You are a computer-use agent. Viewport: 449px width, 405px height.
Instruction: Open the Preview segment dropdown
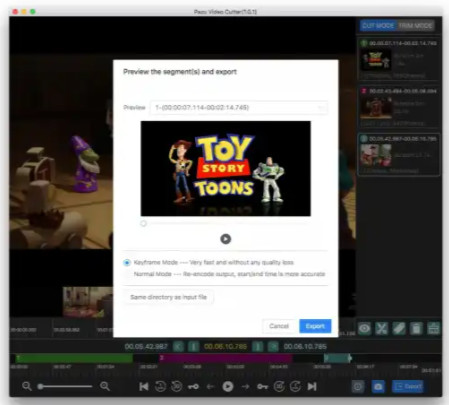[239, 108]
